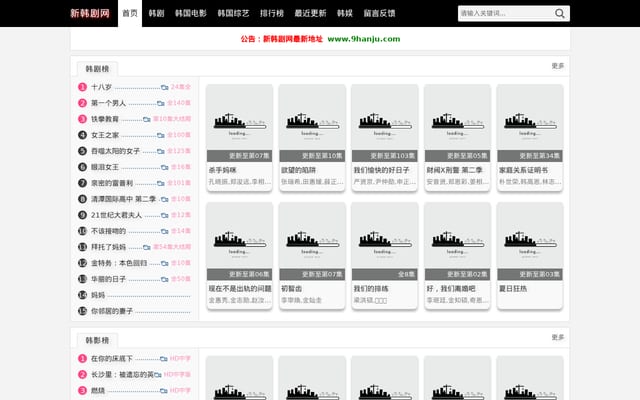The width and height of the screenshot is (640, 400).
Task: Select the 韩影榜 tab
Action: click(97, 340)
